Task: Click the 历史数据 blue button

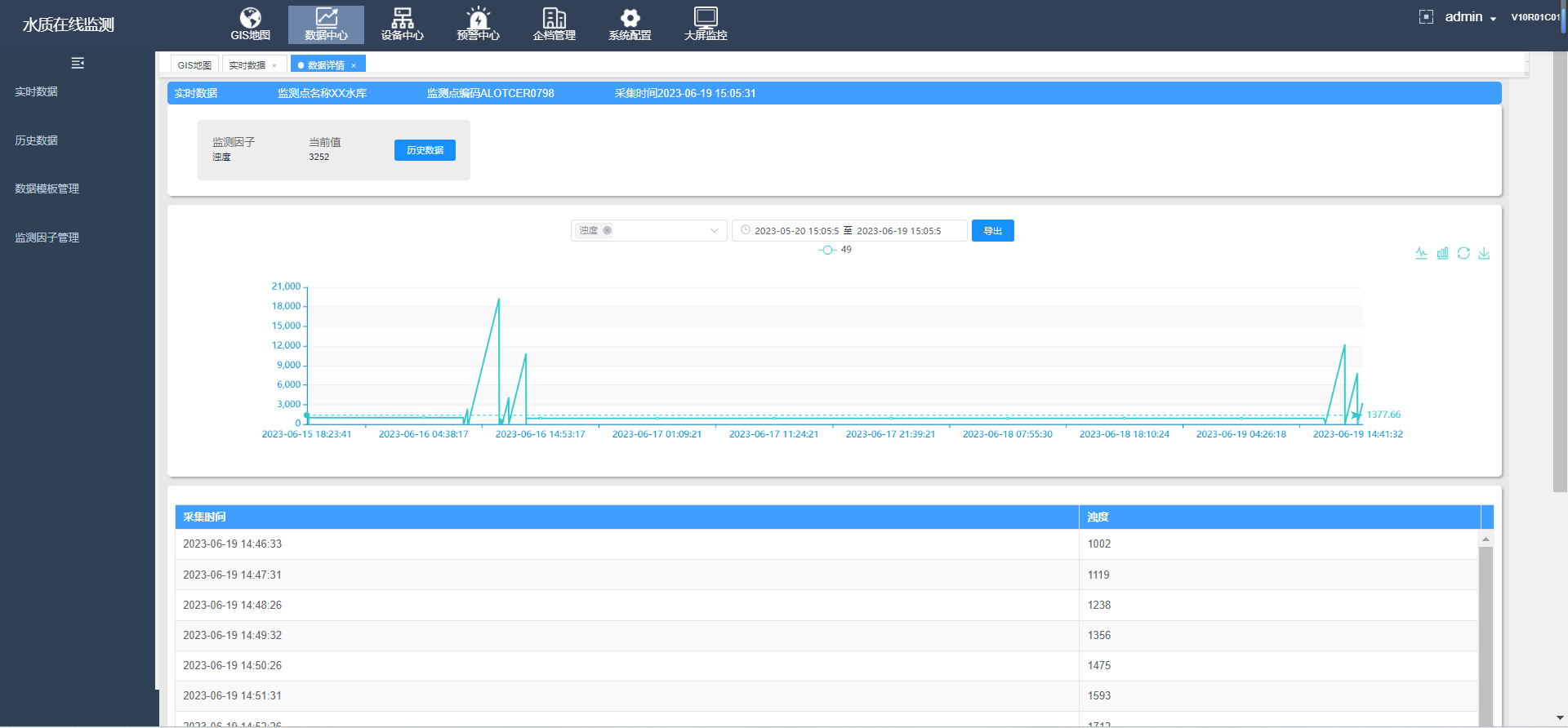Action: click(425, 150)
